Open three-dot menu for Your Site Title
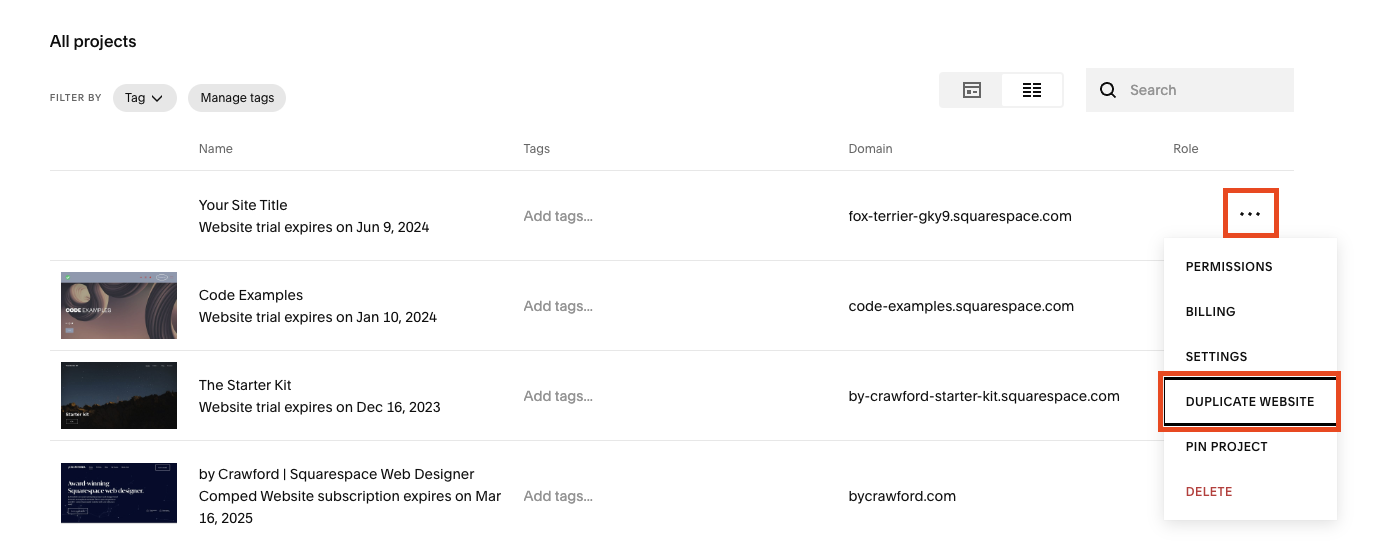This screenshot has width=1386, height=545. click(x=1250, y=214)
